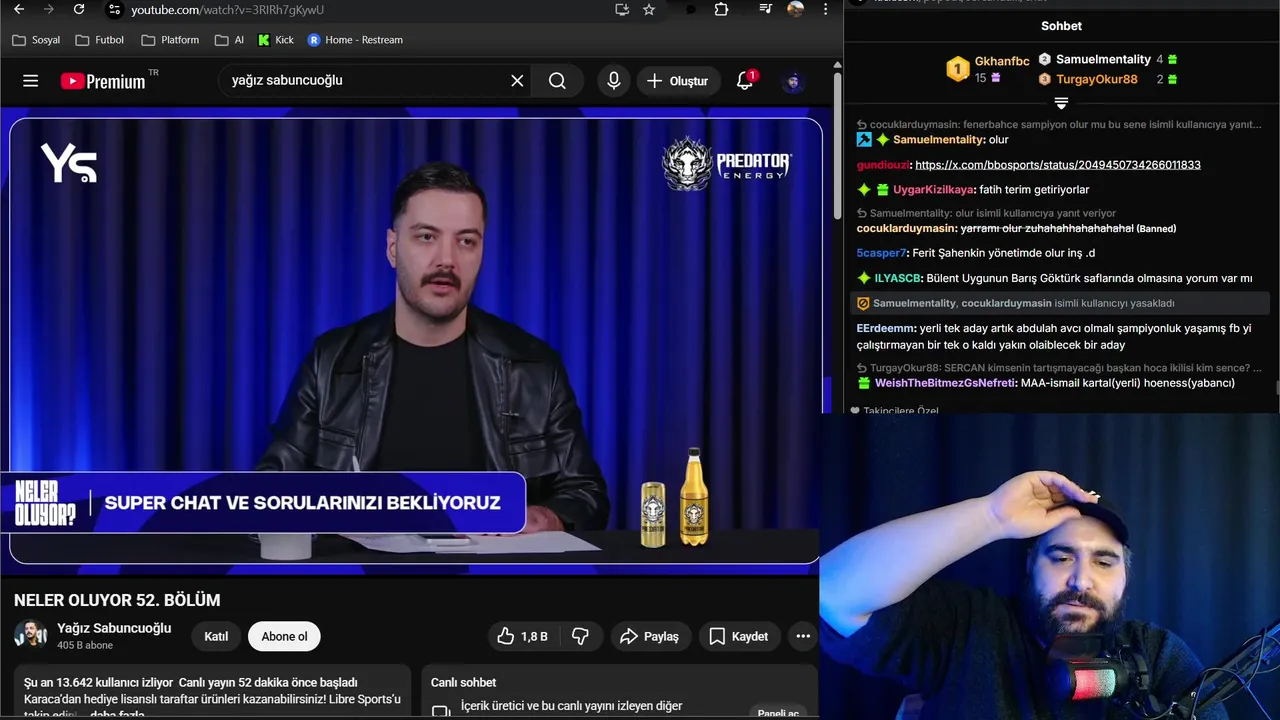
Task: Click the cocuklarduymasin banned message username
Action: pyautogui.click(x=906, y=229)
